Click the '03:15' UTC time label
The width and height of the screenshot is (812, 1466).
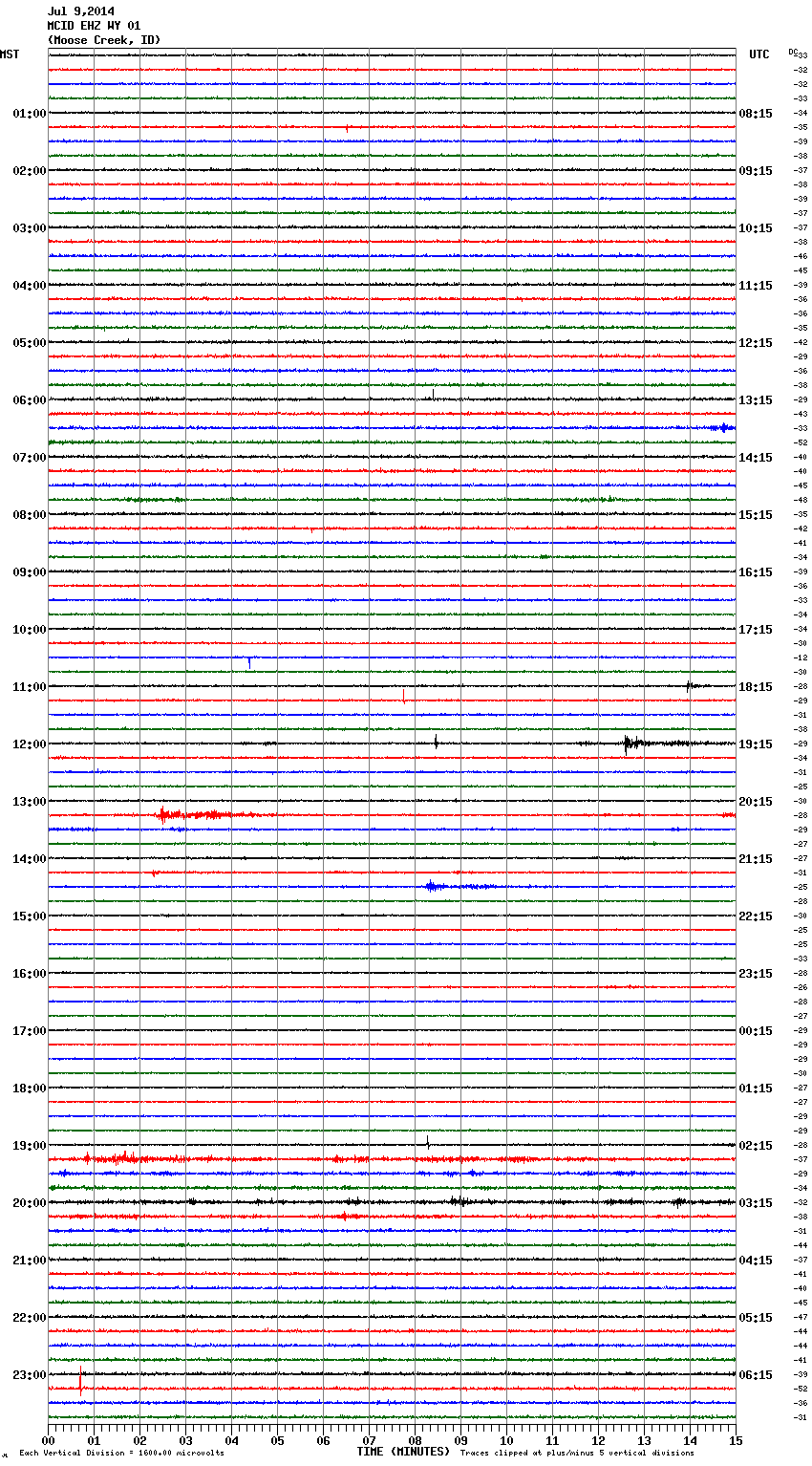[756, 1203]
